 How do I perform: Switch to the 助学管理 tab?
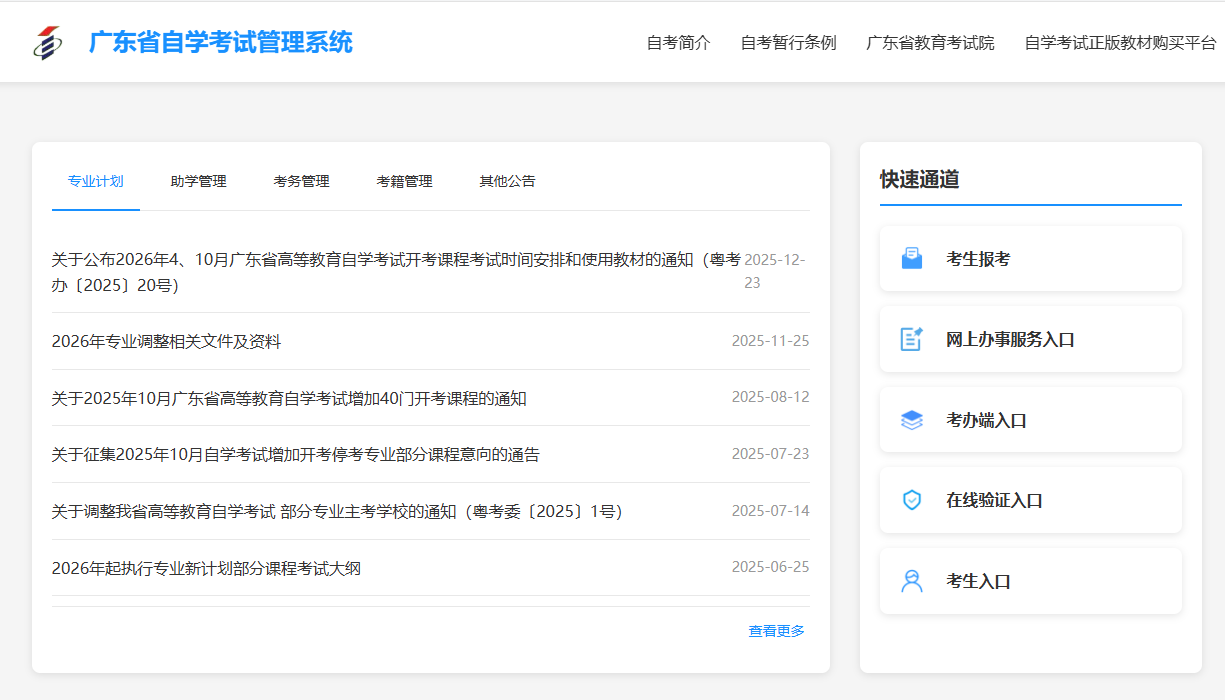[198, 181]
